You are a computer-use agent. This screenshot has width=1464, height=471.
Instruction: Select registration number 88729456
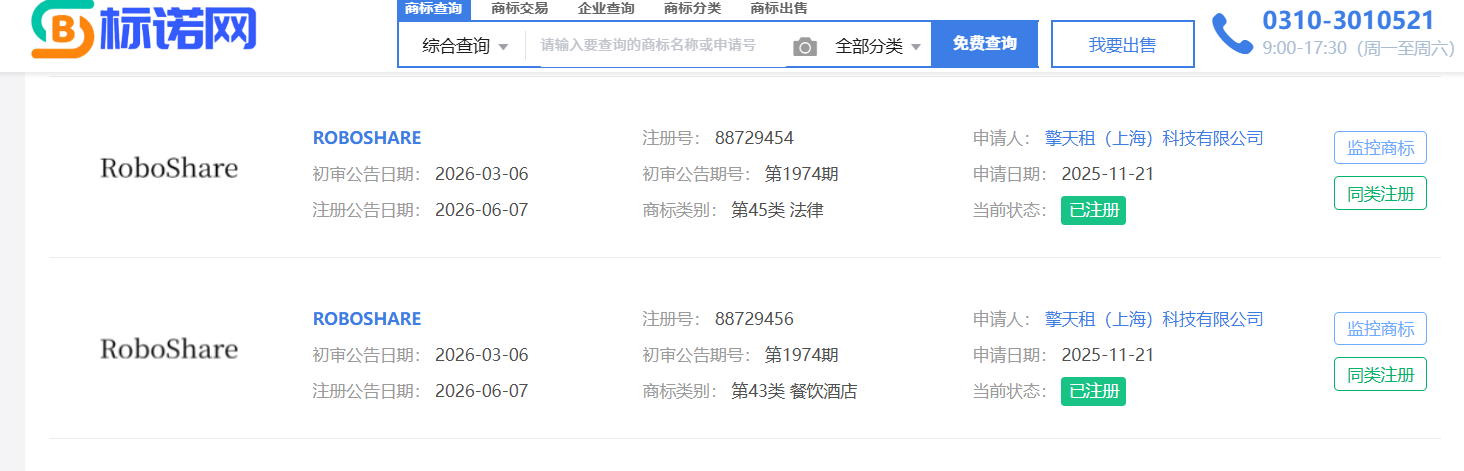tap(754, 319)
